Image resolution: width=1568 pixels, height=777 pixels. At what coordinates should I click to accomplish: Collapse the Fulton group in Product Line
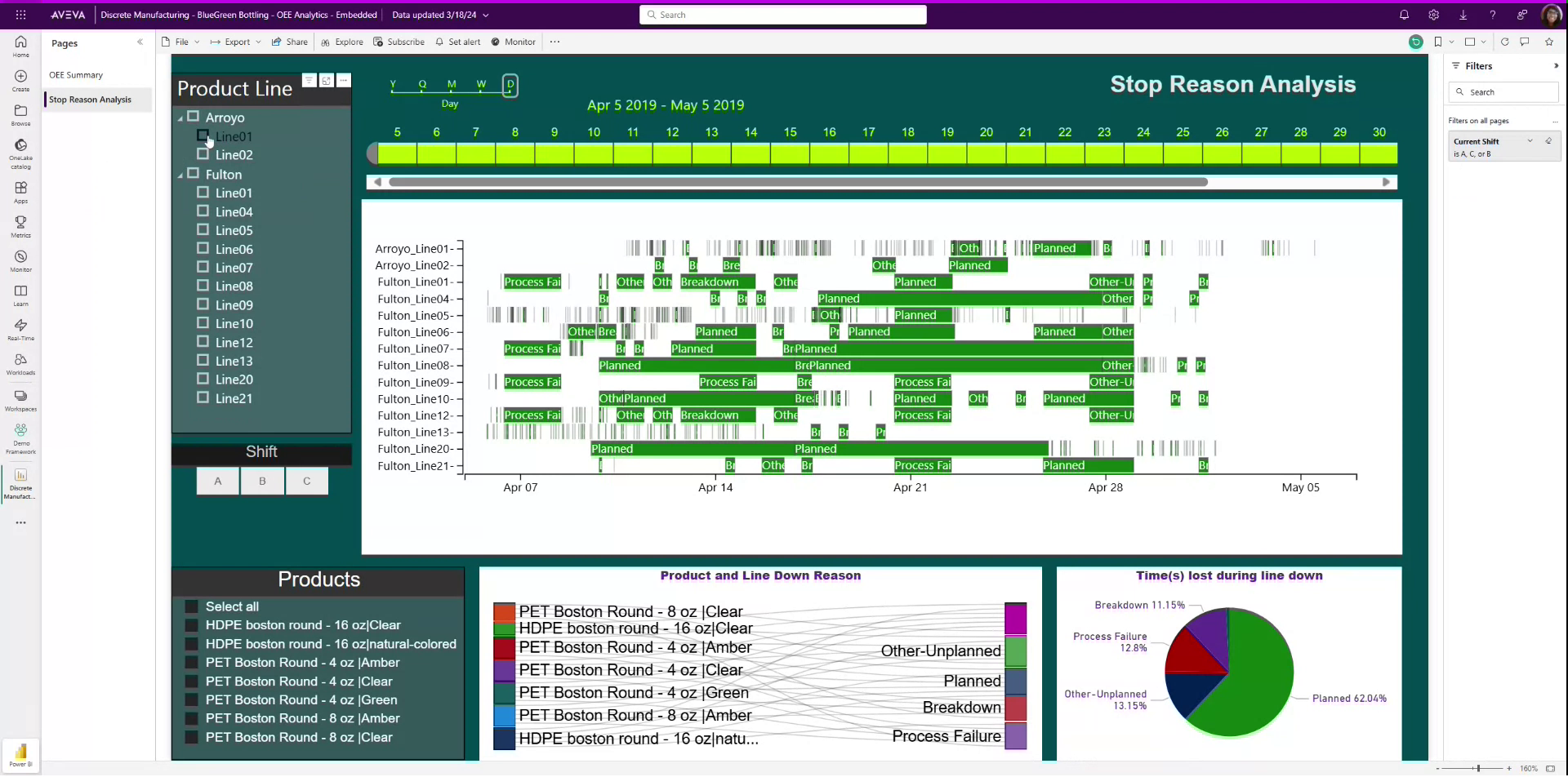(180, 174)
